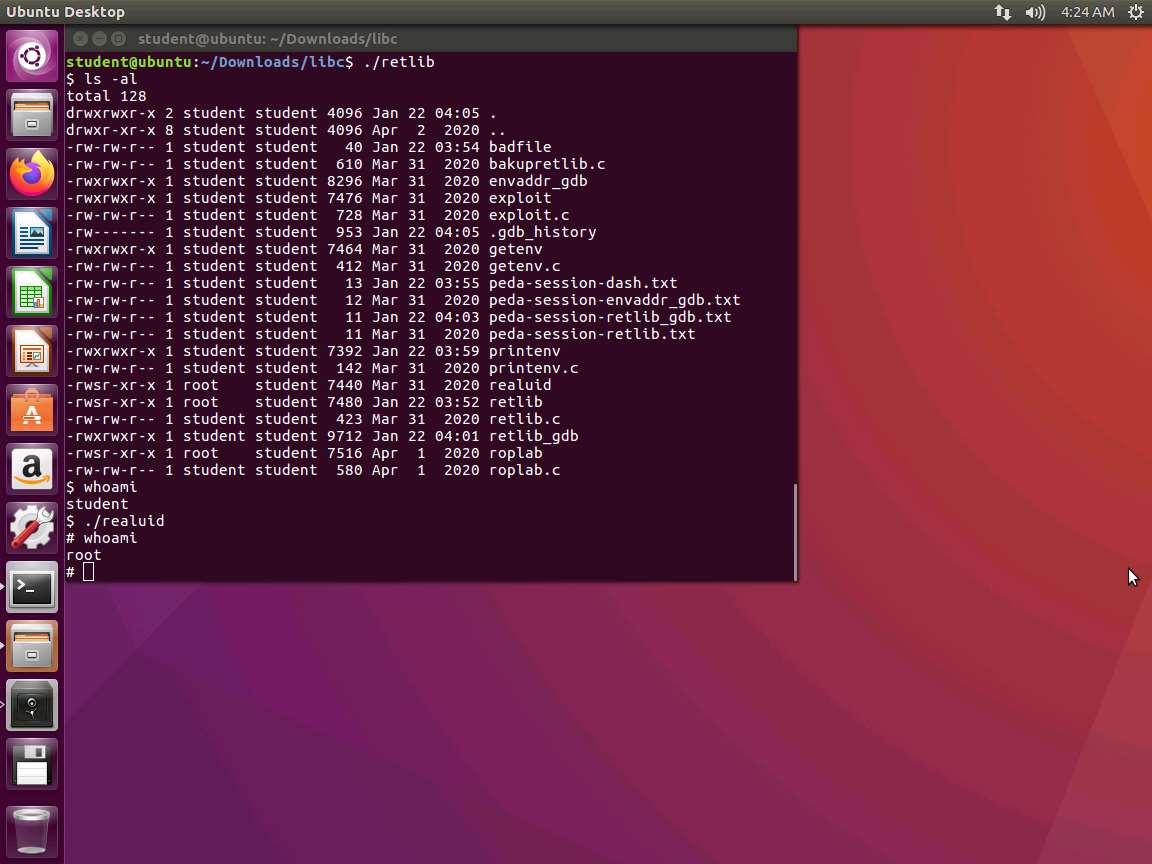This screenshot has height=864, width=1152.
Task: Open the Trash in the launcher
Action: pos(32,830)
